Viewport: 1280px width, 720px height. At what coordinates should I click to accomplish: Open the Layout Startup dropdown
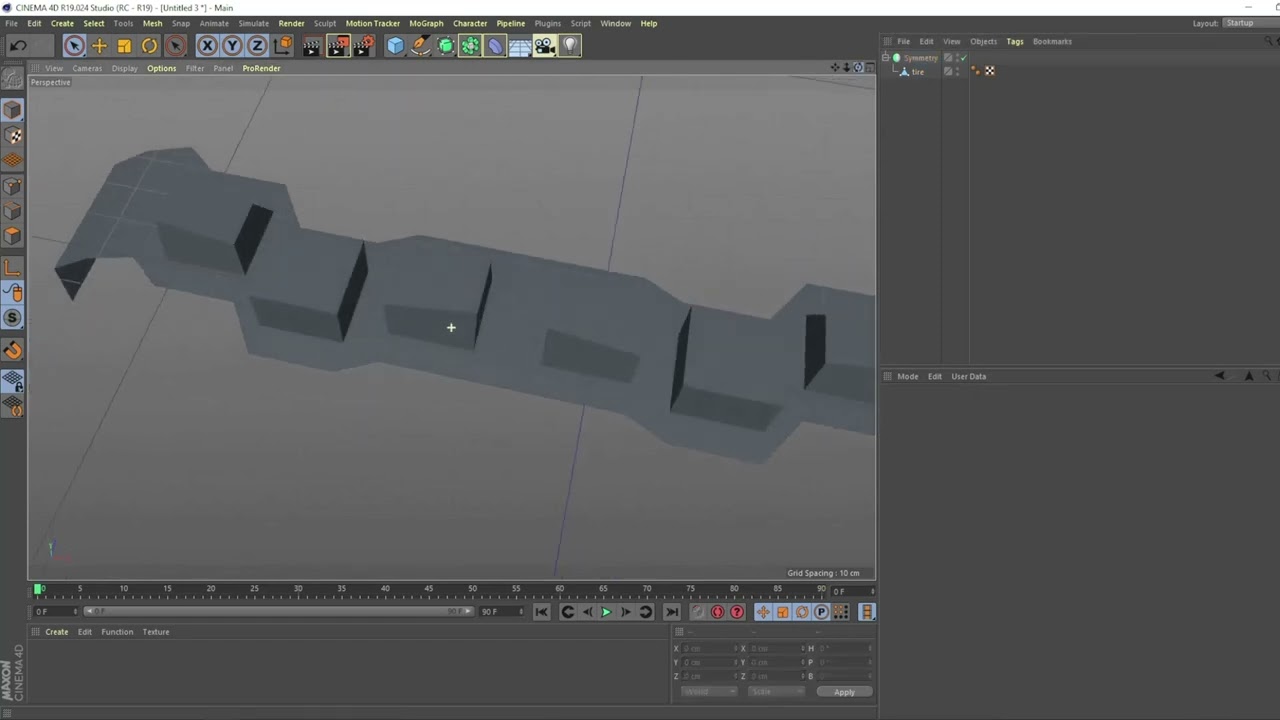click(1252, 23)
